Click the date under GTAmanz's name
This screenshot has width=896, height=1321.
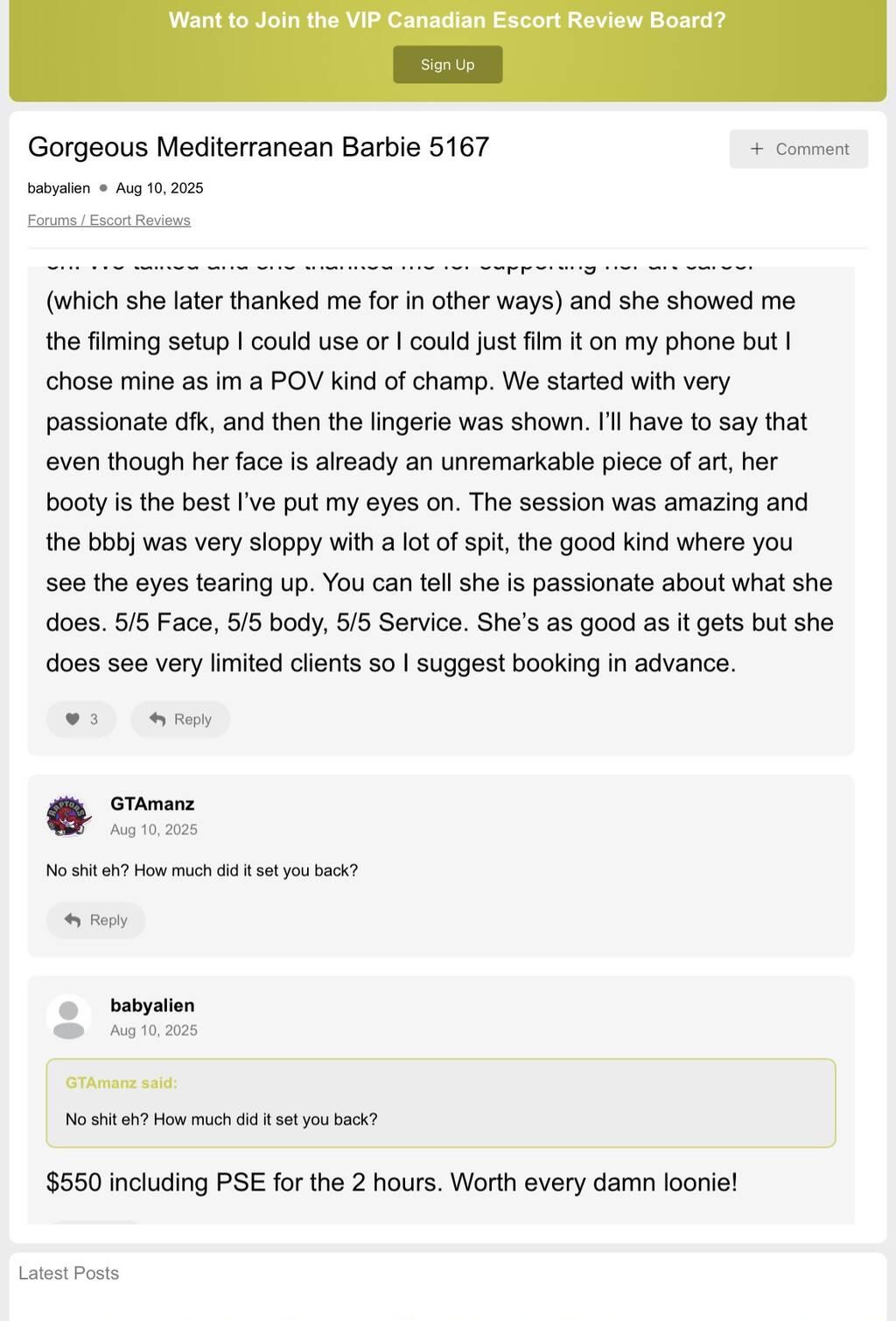click(x=154, y=829)
